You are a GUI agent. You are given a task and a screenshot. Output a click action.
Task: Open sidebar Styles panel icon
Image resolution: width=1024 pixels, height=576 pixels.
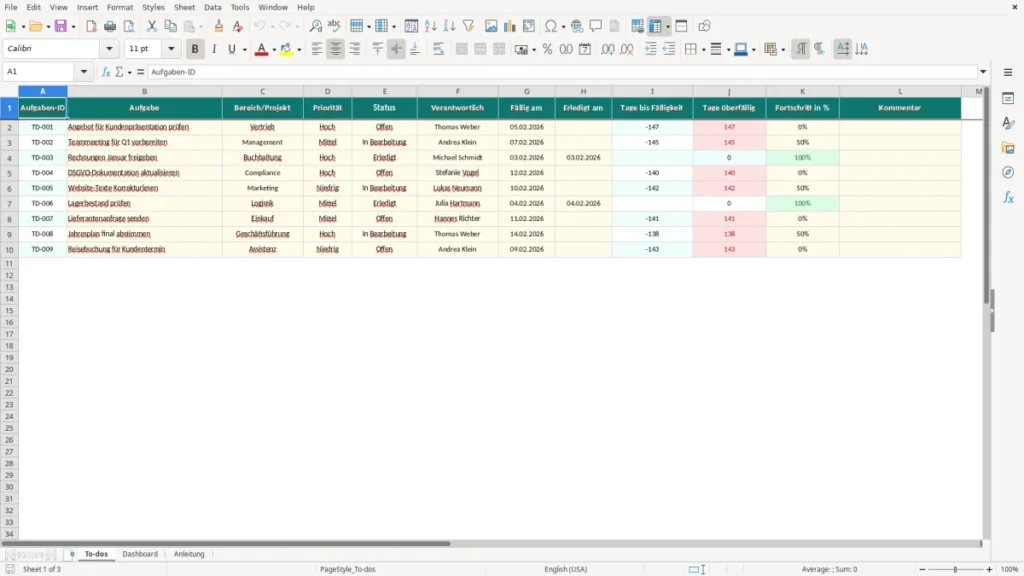click(x=1008, y=123)
